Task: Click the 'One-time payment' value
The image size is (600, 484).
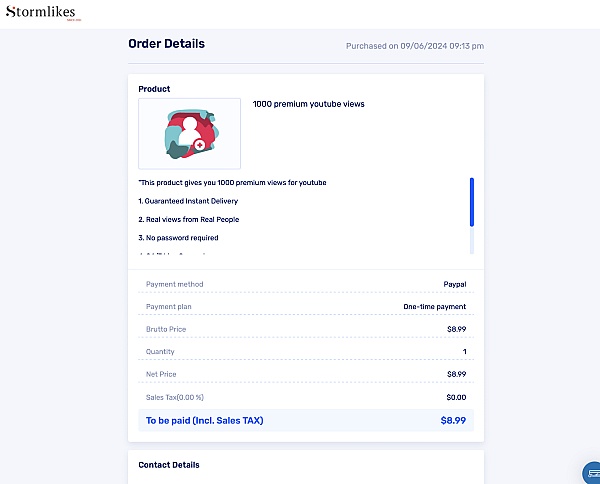Action: point(435,307)
